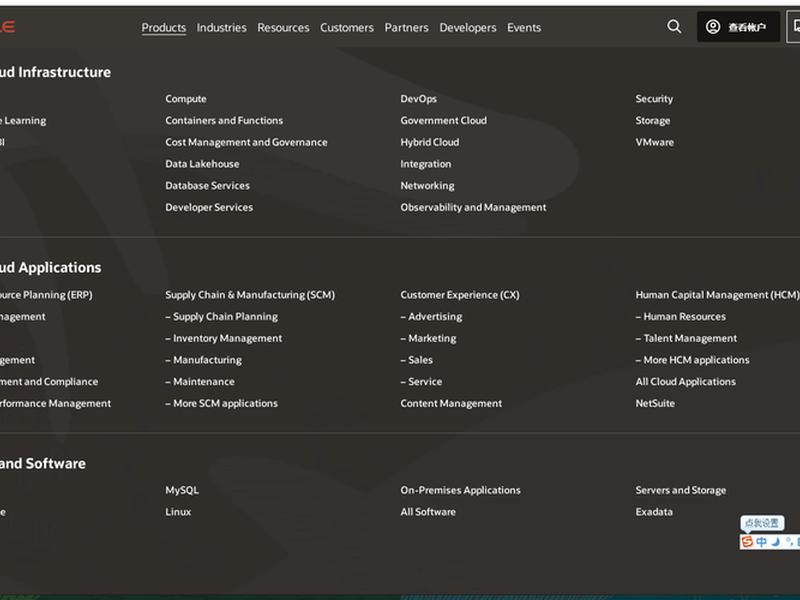Open Data Lakehouse link
This screenshot has width=800, height=600.
(x=202, y=164)
